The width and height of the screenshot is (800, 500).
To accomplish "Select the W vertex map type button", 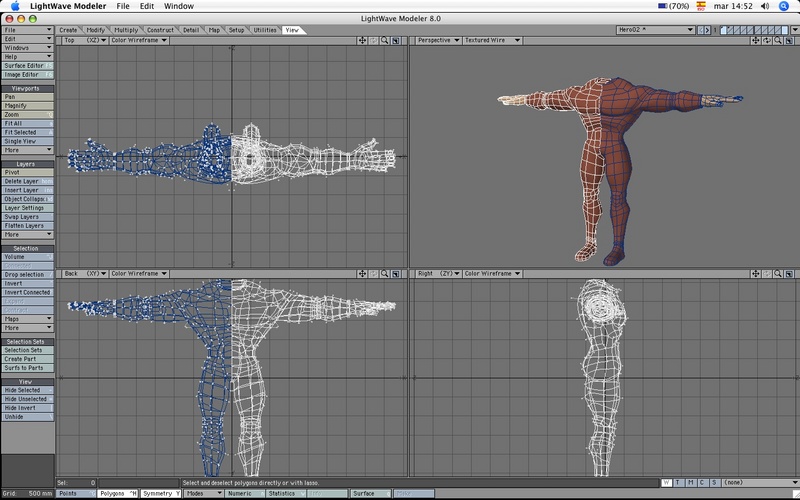I will click(x=667, y=483).
